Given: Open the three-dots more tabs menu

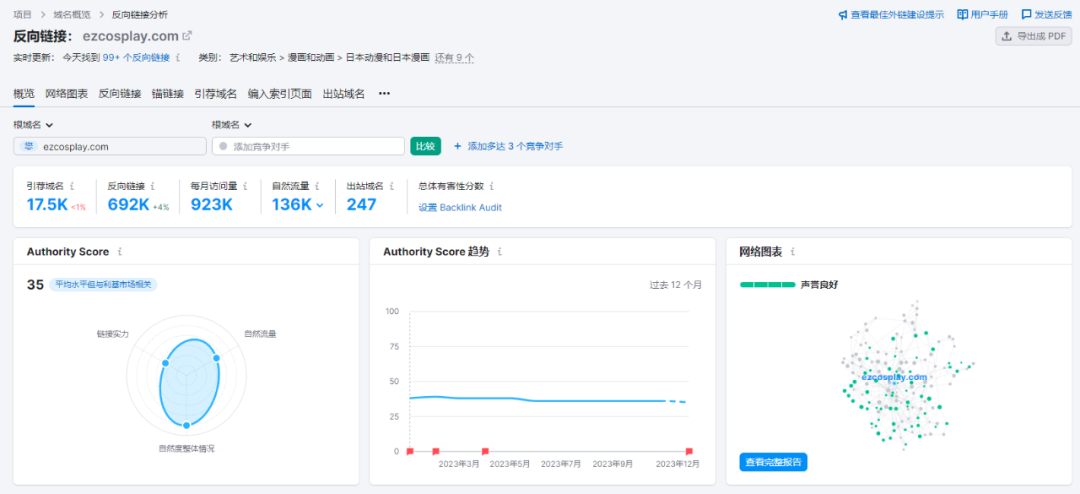Looking at the screenshot, I should (x=384, y=94).
